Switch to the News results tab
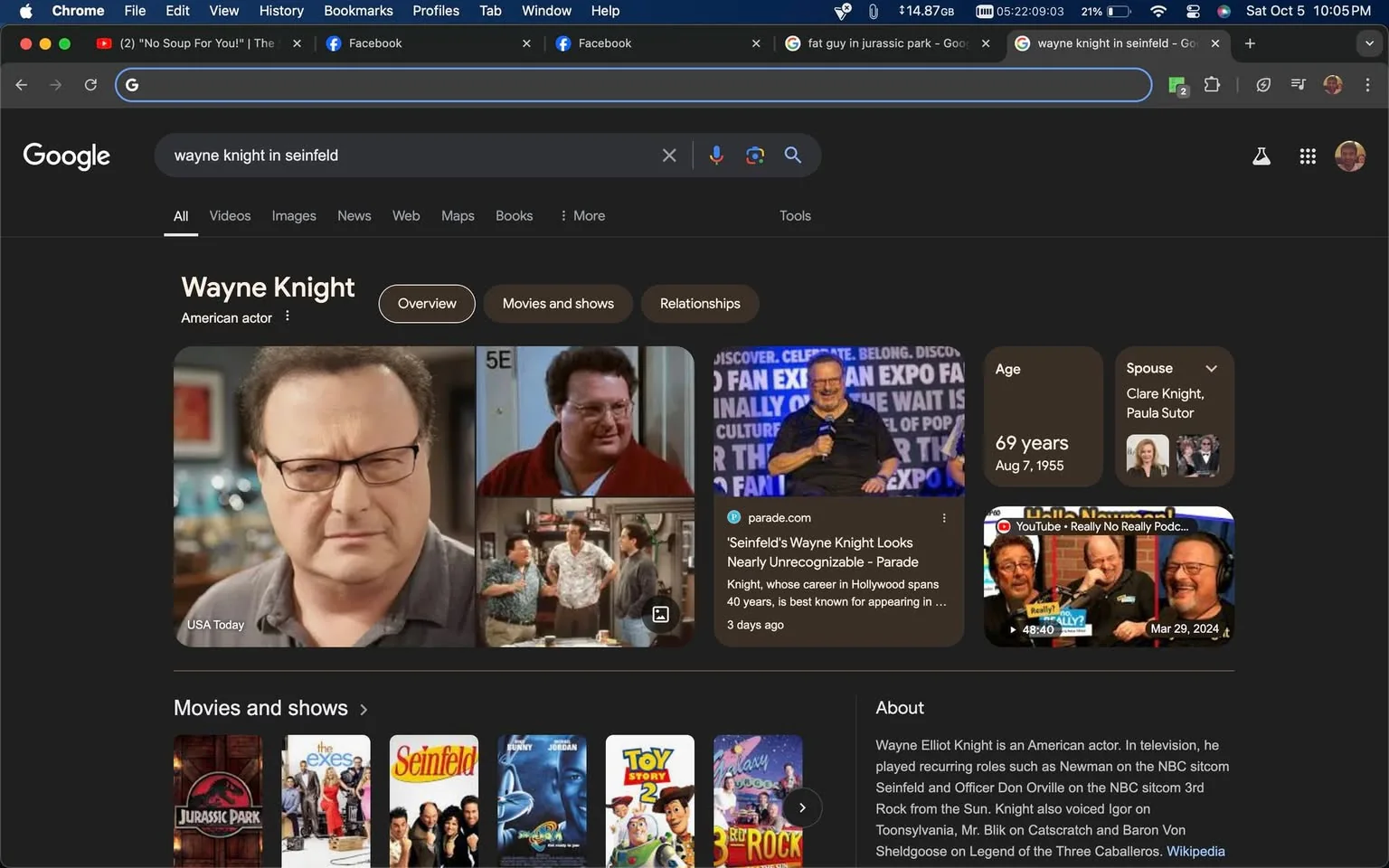The height and width of the screenshot is (868, 1389). pos(354,216)
